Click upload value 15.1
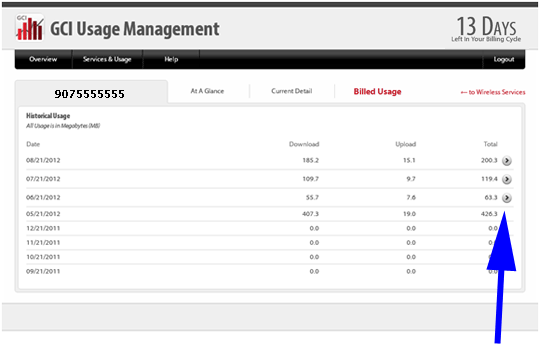 click(409, 160)
